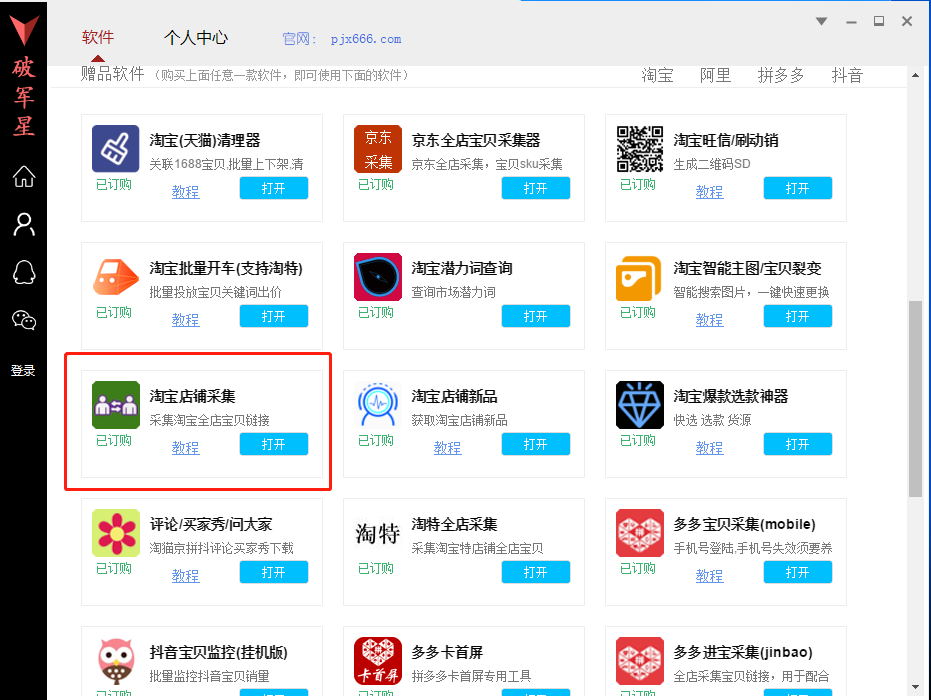Click the scrollbar up arrow
This screenshot has height=700, width=931.
(x=915, y=75)
